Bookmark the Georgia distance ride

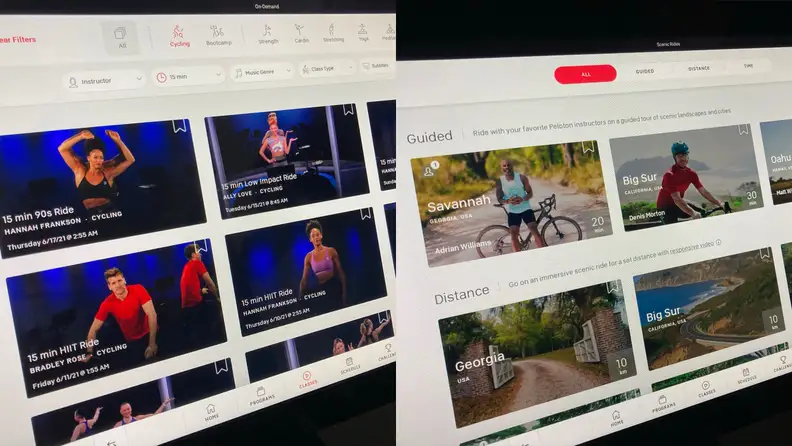point(612,287)
